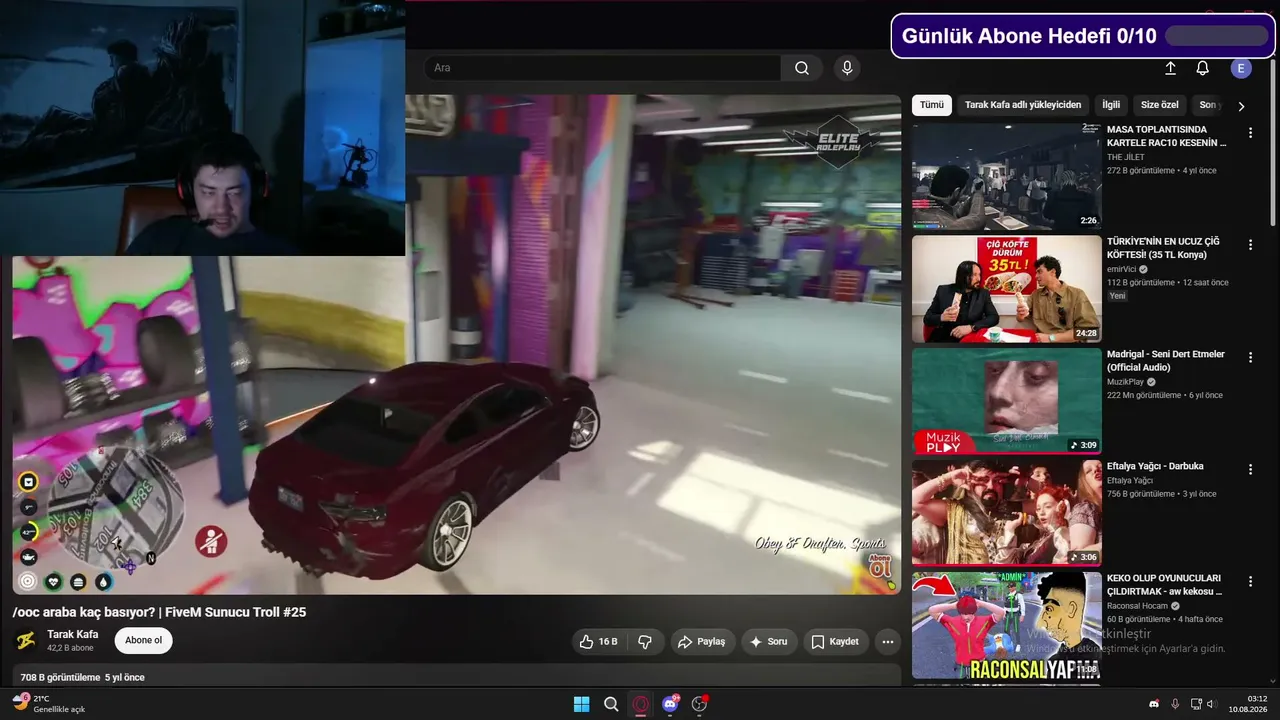Open options menu for Eftalya Yağcı - Darbuka
The height and width of the screenshot is (720, 1280).
(x=1250, y=469)
